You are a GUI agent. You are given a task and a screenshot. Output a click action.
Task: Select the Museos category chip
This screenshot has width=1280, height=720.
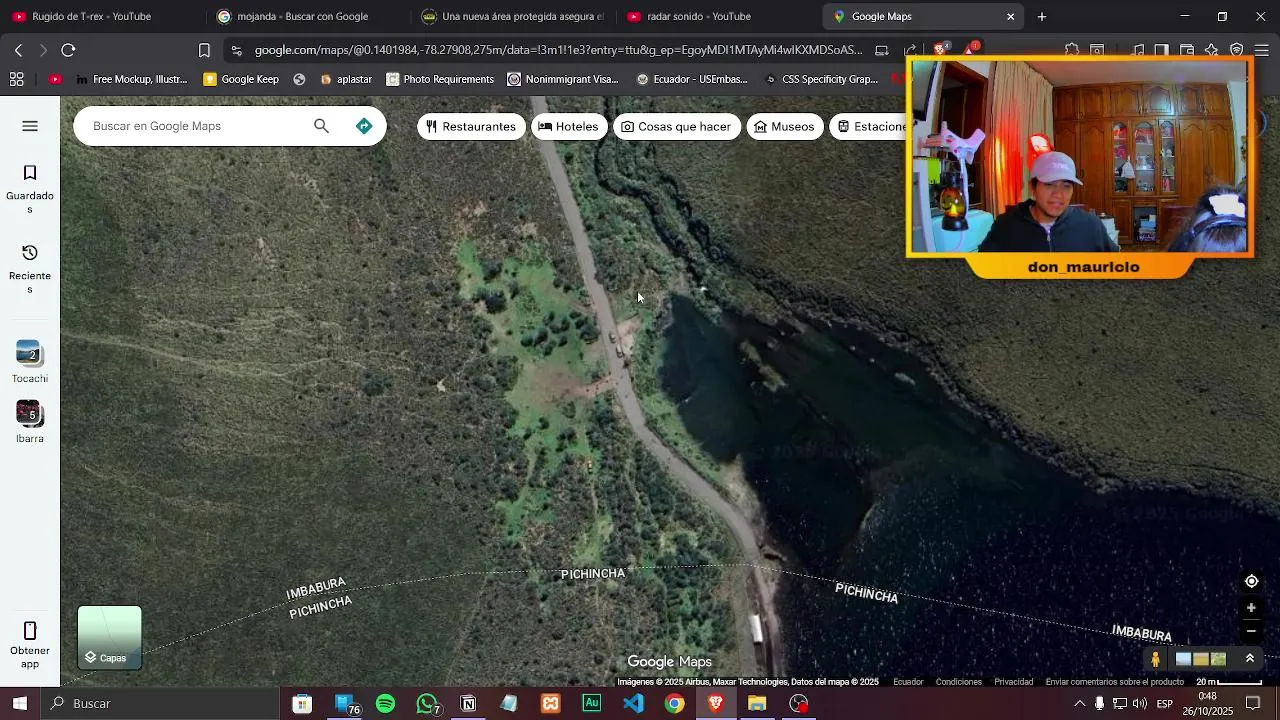click(784, 127)
